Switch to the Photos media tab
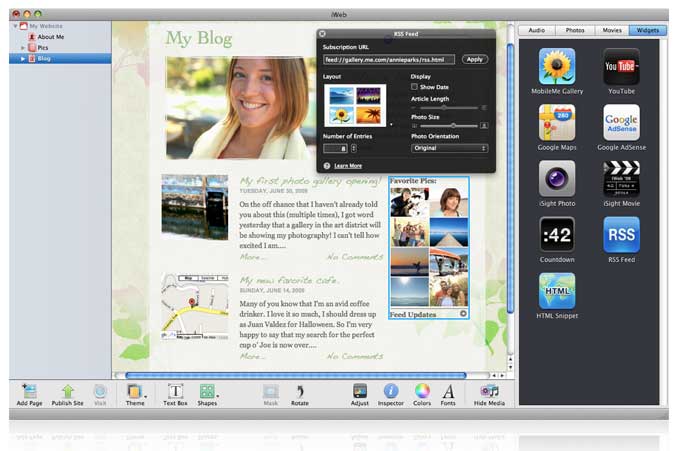 pos(573,31)
